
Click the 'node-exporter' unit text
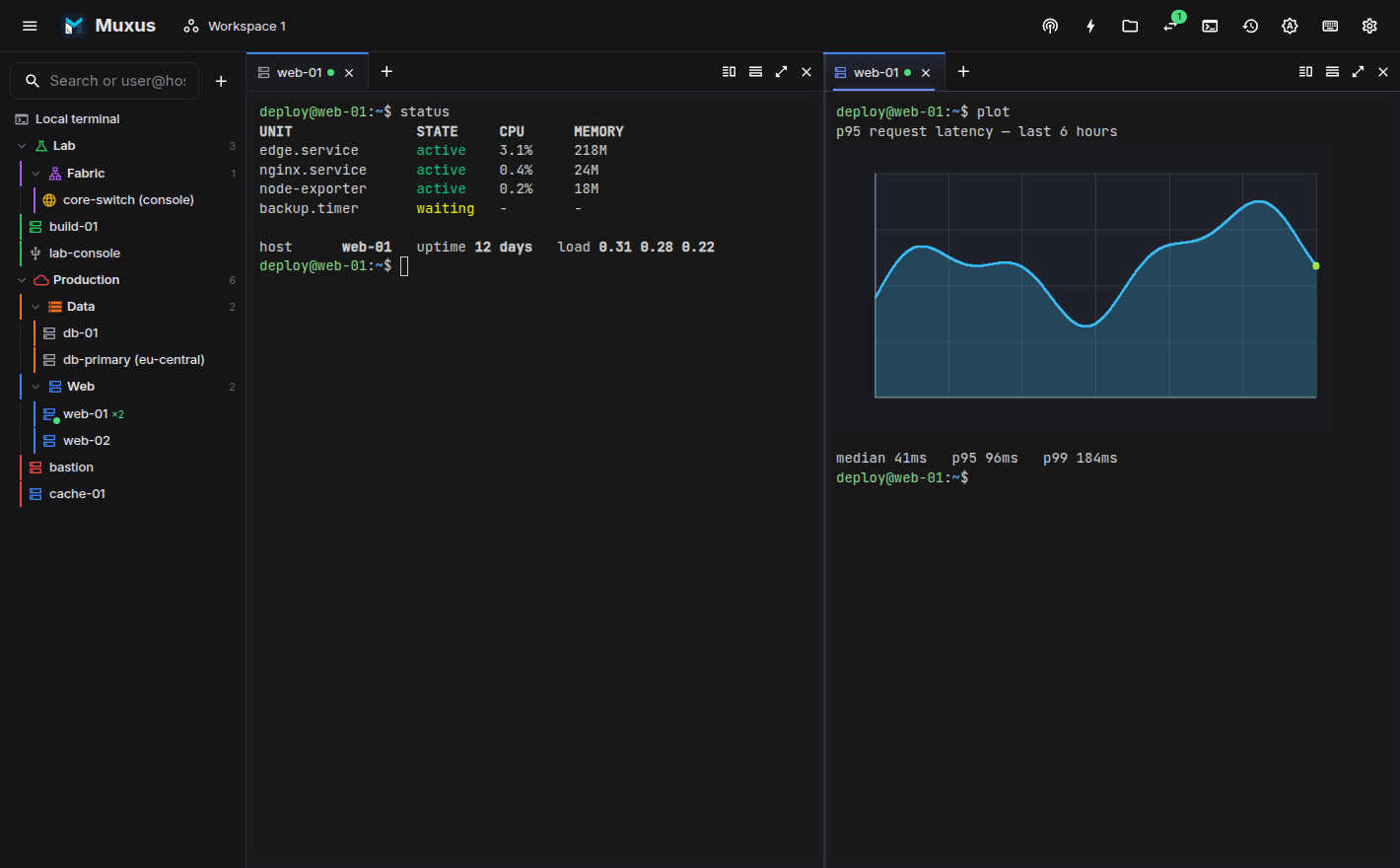tap(313, 189)
